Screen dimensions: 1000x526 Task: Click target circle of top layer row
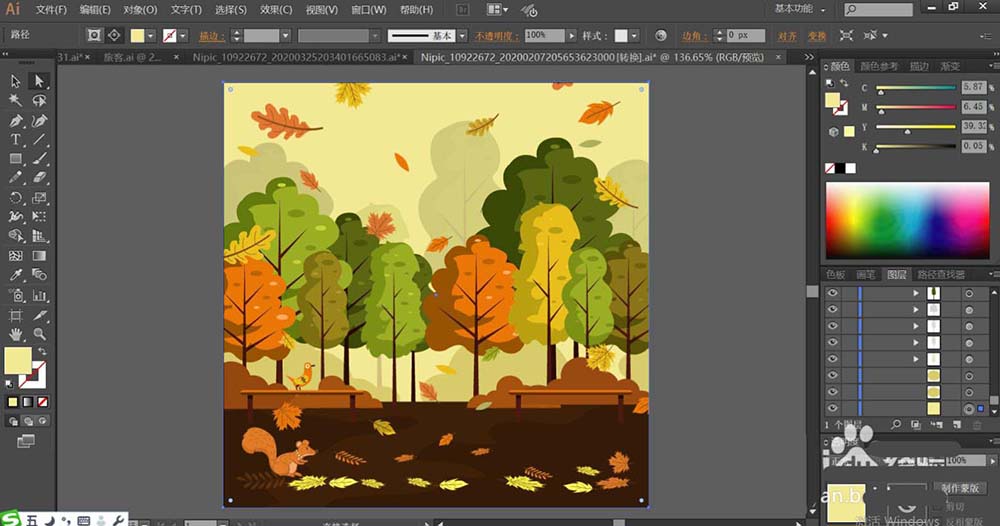point(969,293)
